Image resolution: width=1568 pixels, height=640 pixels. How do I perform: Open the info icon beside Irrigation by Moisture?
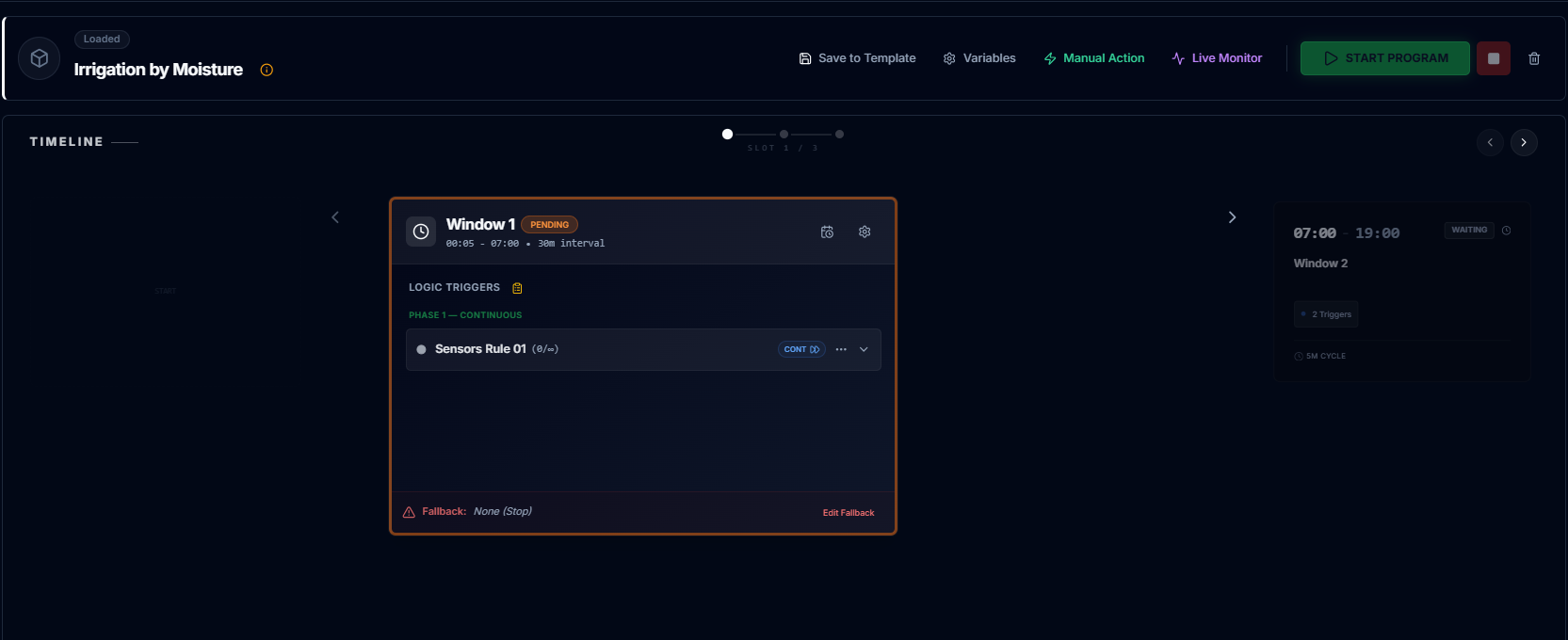coord(267,70)
